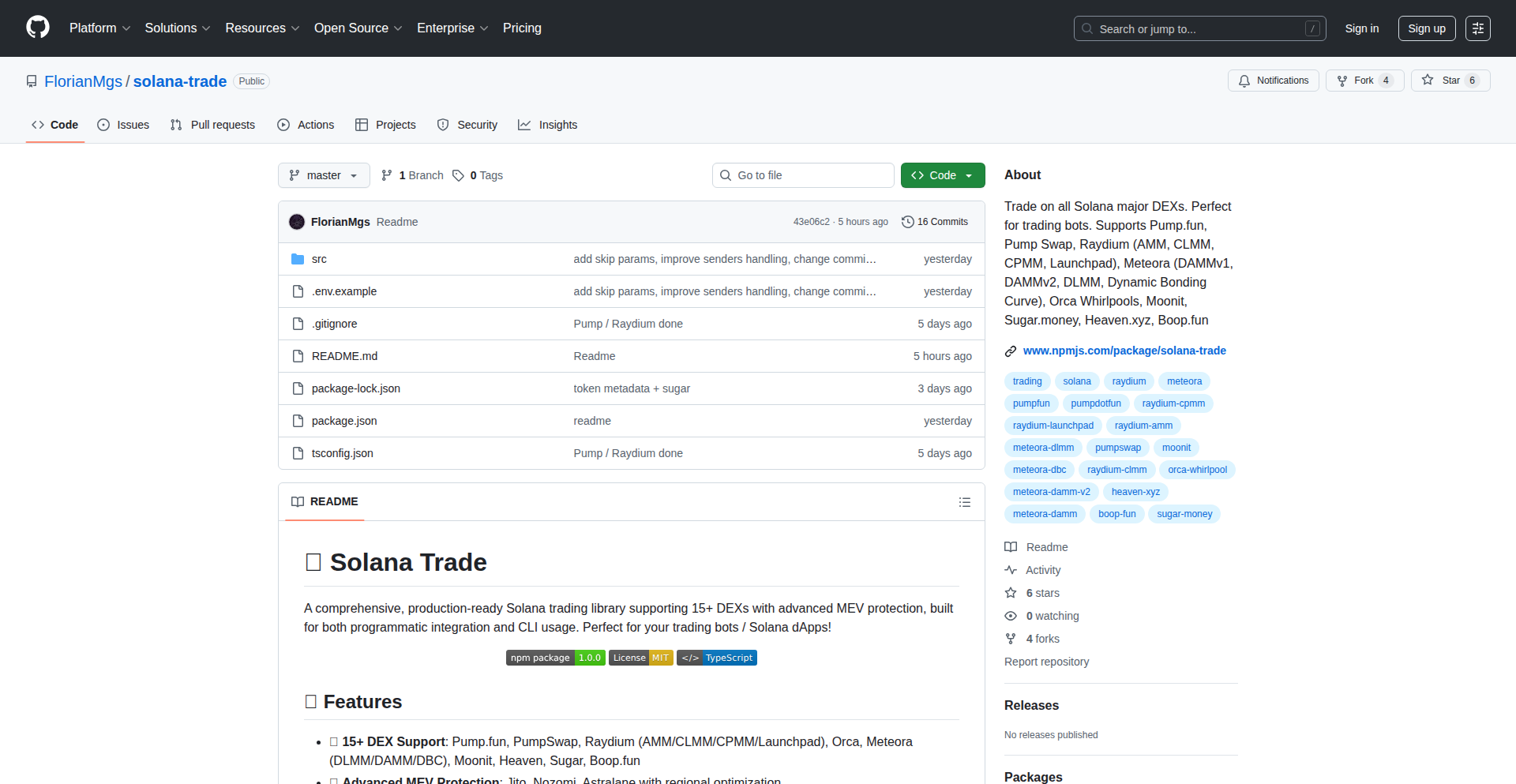Screen dimensions: 1516x784
Task: Open the header menu icon beside Sign up
Action: tap(1478, 28)
